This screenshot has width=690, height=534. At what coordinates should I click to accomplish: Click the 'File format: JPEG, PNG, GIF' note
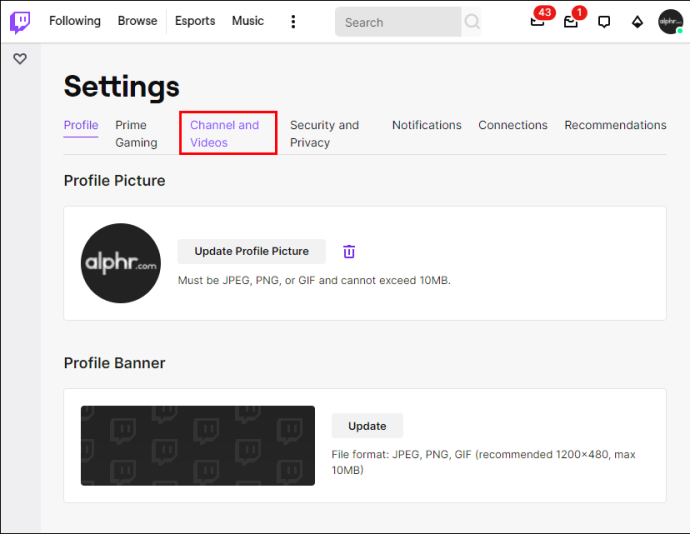coord(483,462)
